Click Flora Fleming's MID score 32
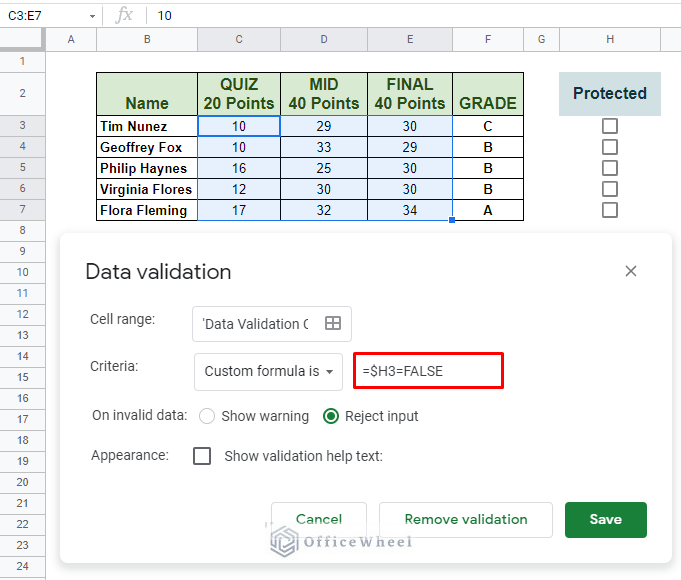This screenshot has width=681, height=580. point(324,210)
